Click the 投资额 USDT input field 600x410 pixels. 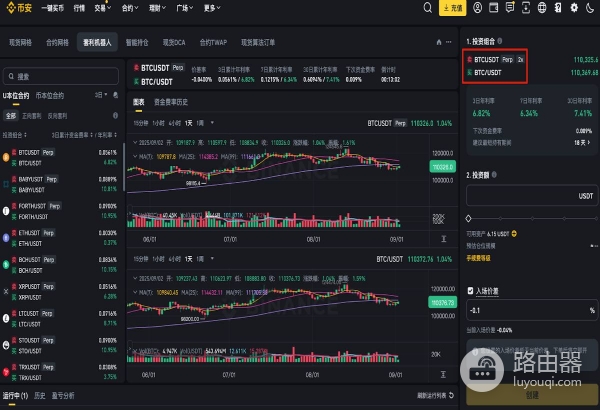(532, 196)
